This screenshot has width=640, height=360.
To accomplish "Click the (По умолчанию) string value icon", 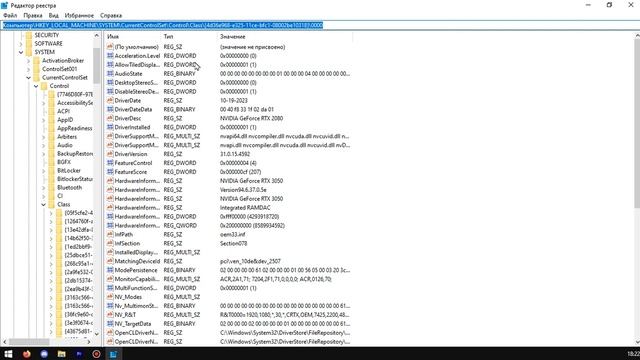I will [110, 47].
